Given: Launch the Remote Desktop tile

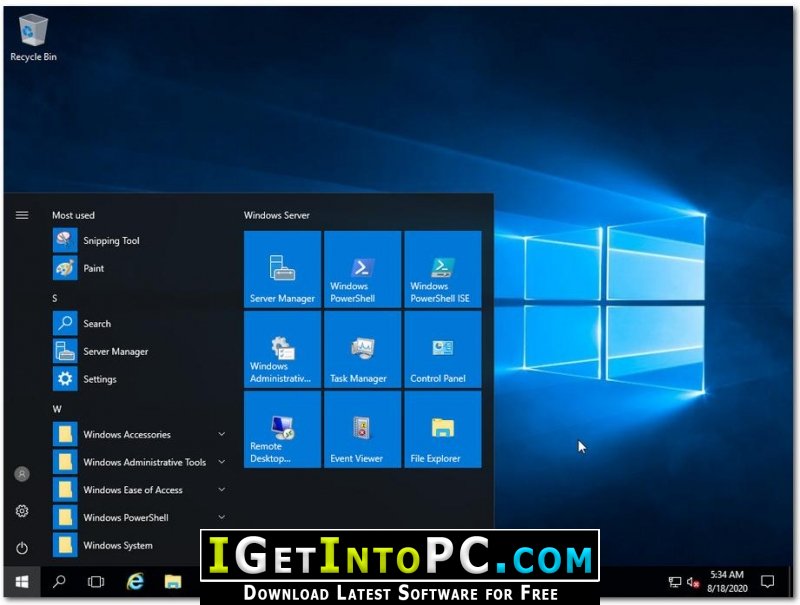Looking at the screenshot, I should (282, 430).
